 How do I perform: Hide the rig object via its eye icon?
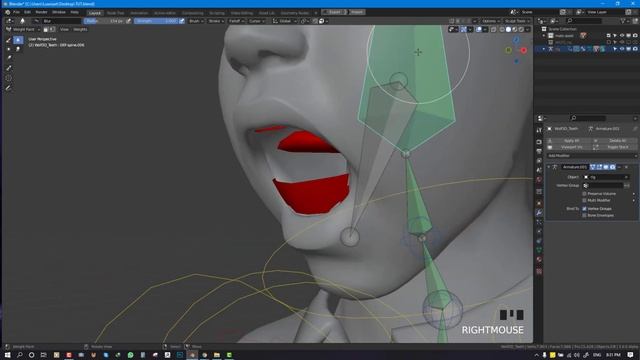(x=622, y=49)
